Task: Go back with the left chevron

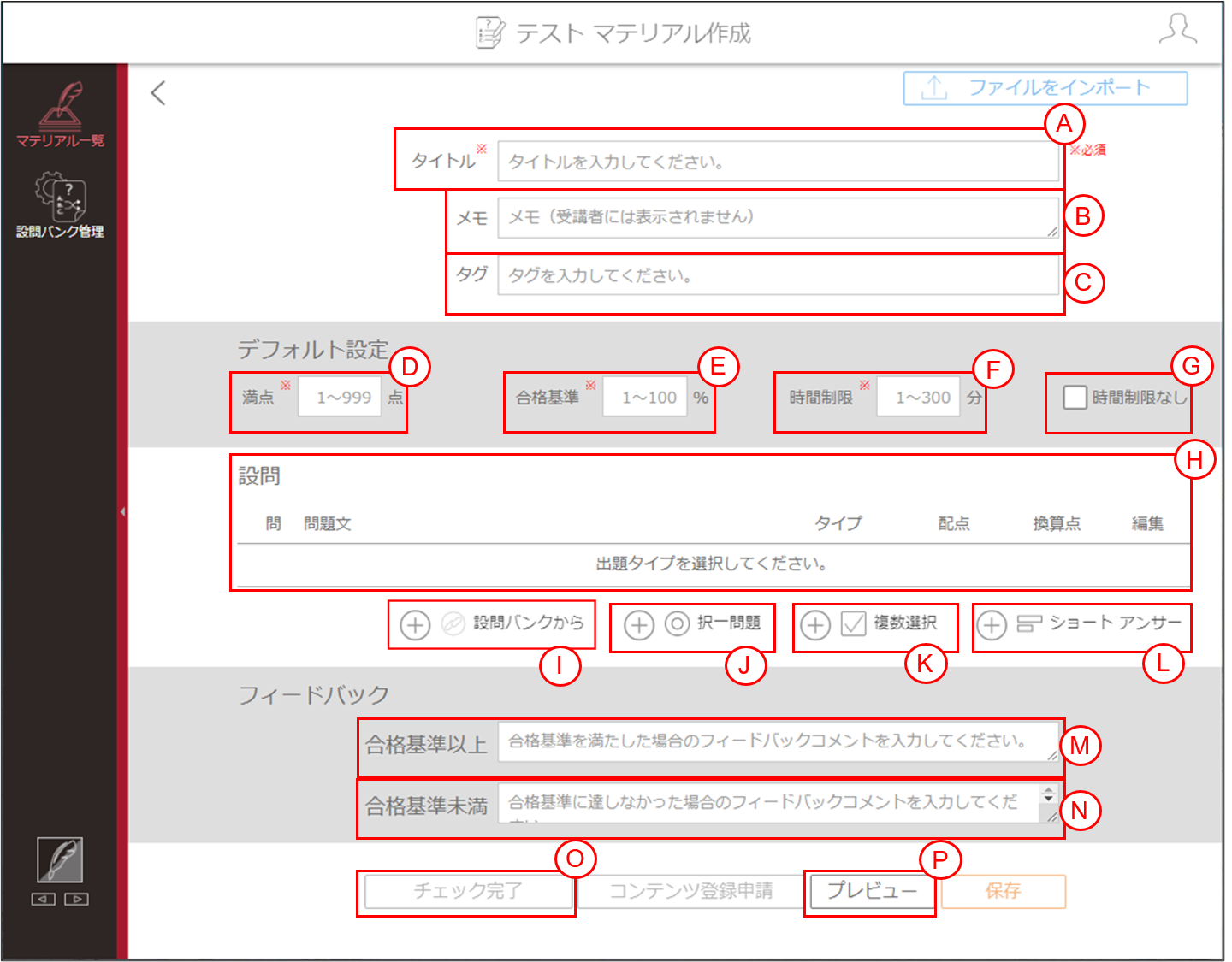Action: pyautogui.click(x=158, y=92)
